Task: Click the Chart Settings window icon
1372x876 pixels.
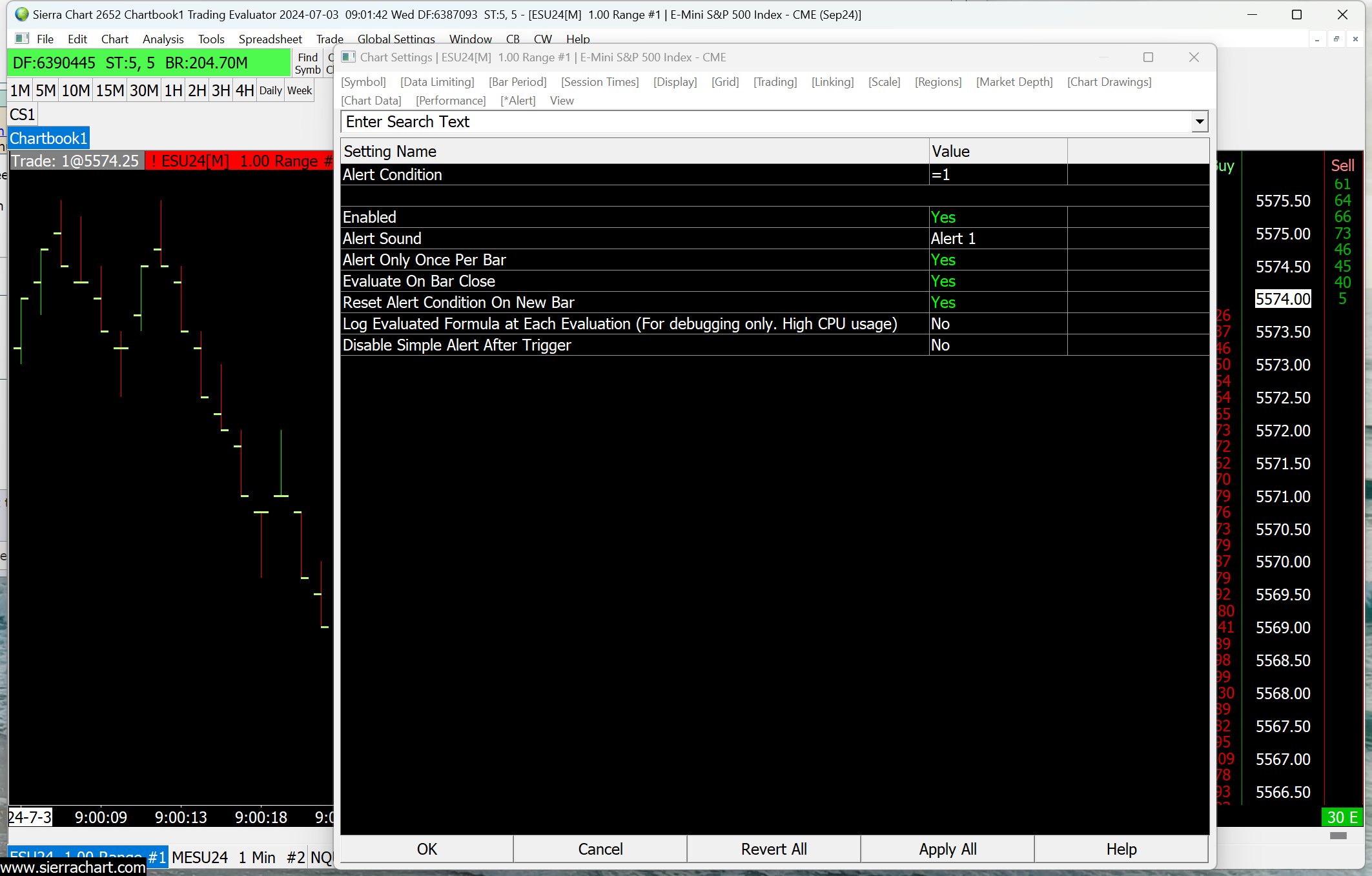Action: [349, 57]
